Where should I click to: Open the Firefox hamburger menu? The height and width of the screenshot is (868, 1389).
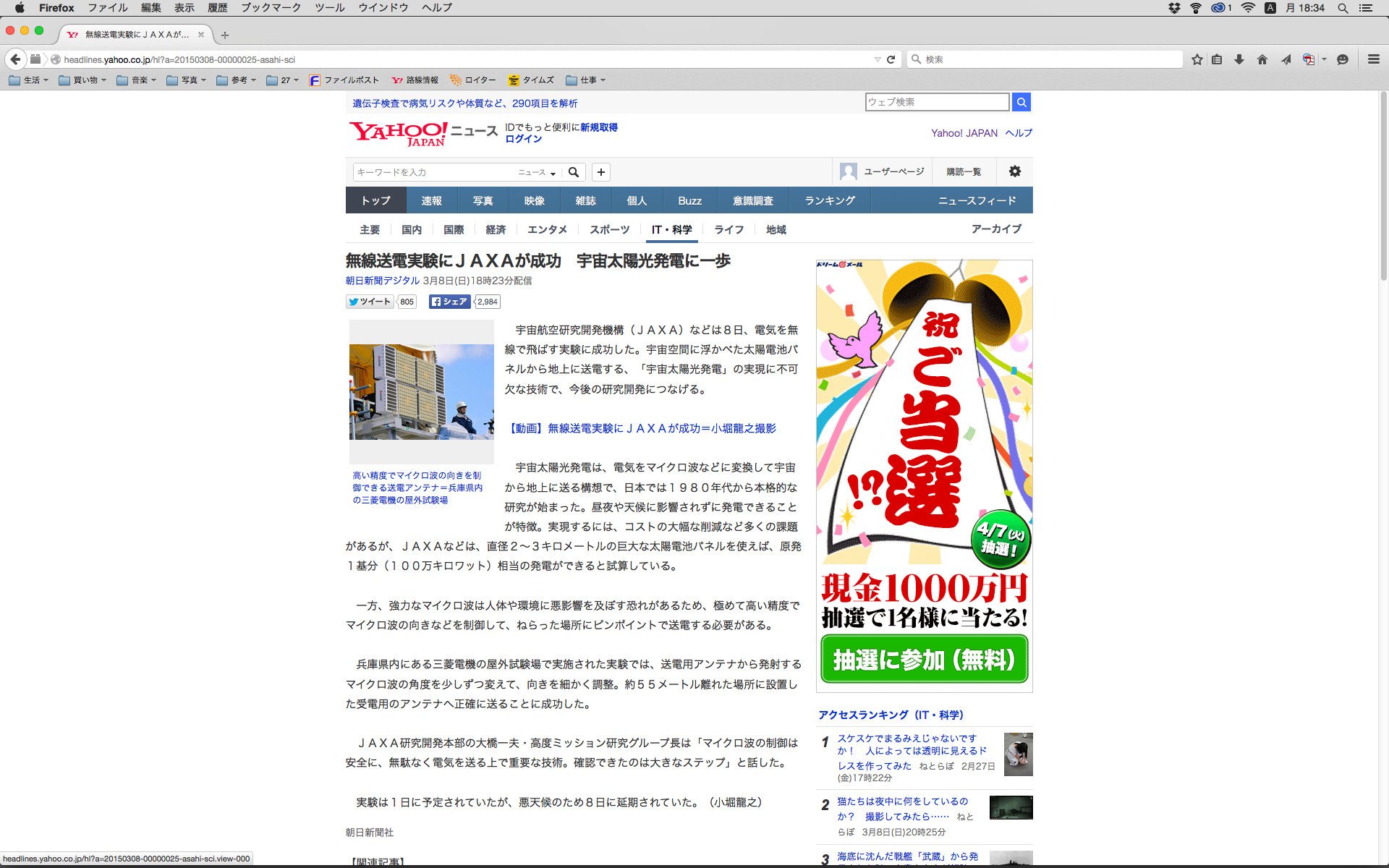point(1373,59)
